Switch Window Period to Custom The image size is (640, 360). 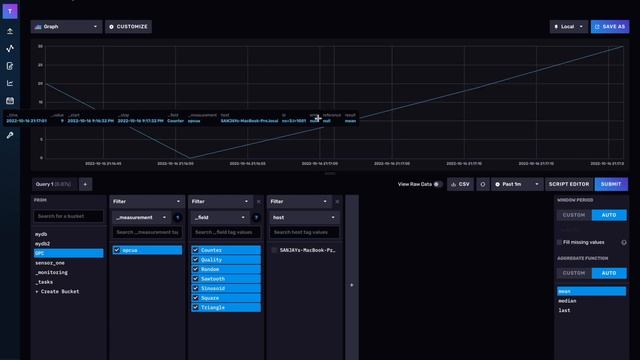(x=574, y=215)
